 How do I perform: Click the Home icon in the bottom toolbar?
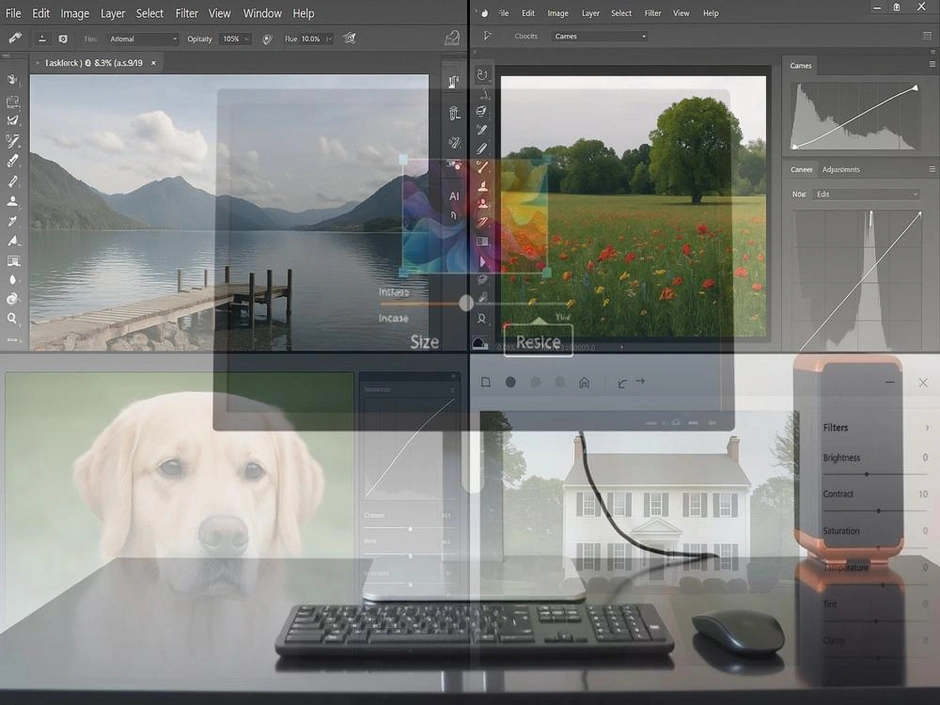(x=585, y=381)
